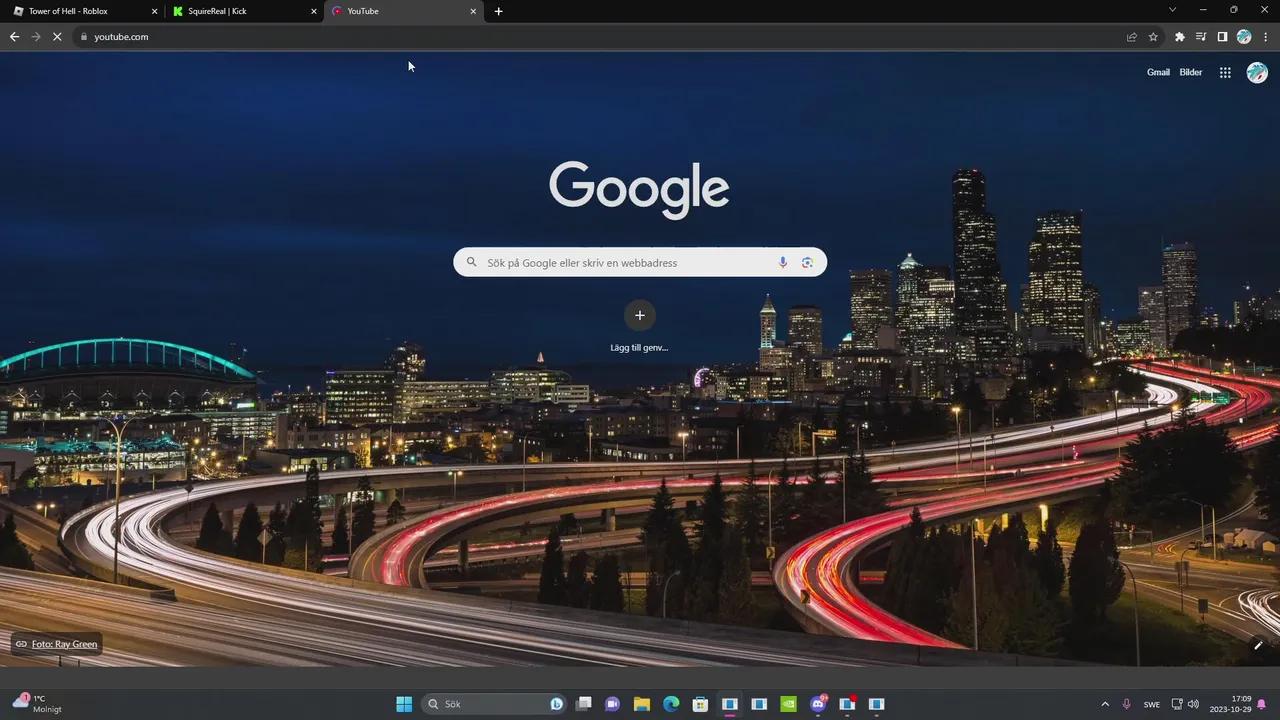1280x720 pixels.
Task: Open the Google account avatar on page
Action: pyautogui.click(x=1257, y=72)
